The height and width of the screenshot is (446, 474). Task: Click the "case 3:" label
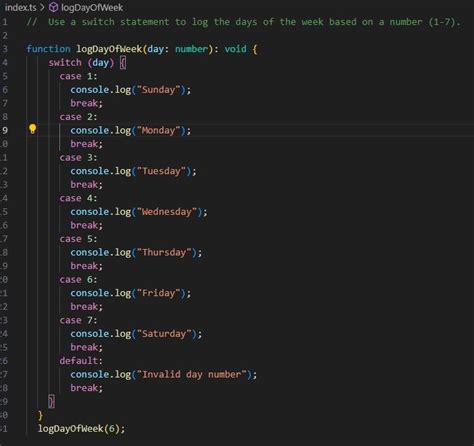(78, 158)
